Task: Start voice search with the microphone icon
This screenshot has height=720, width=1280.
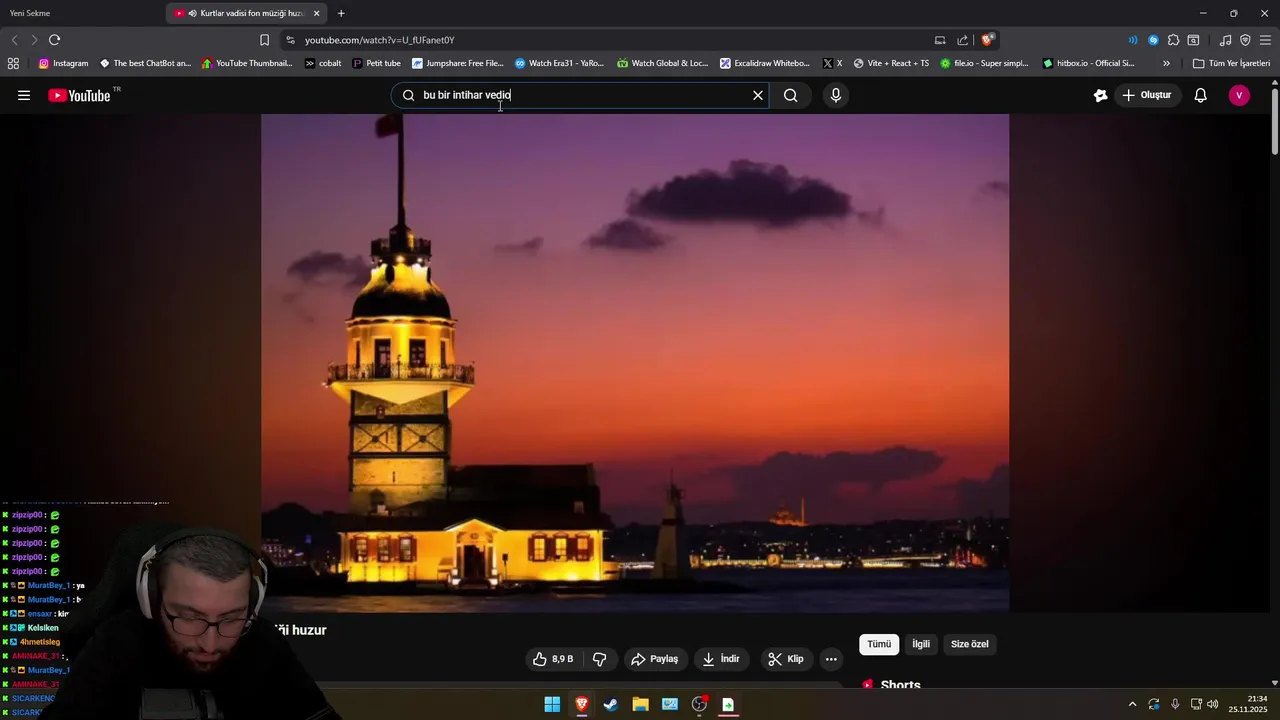Action: [x=836, y=95]
